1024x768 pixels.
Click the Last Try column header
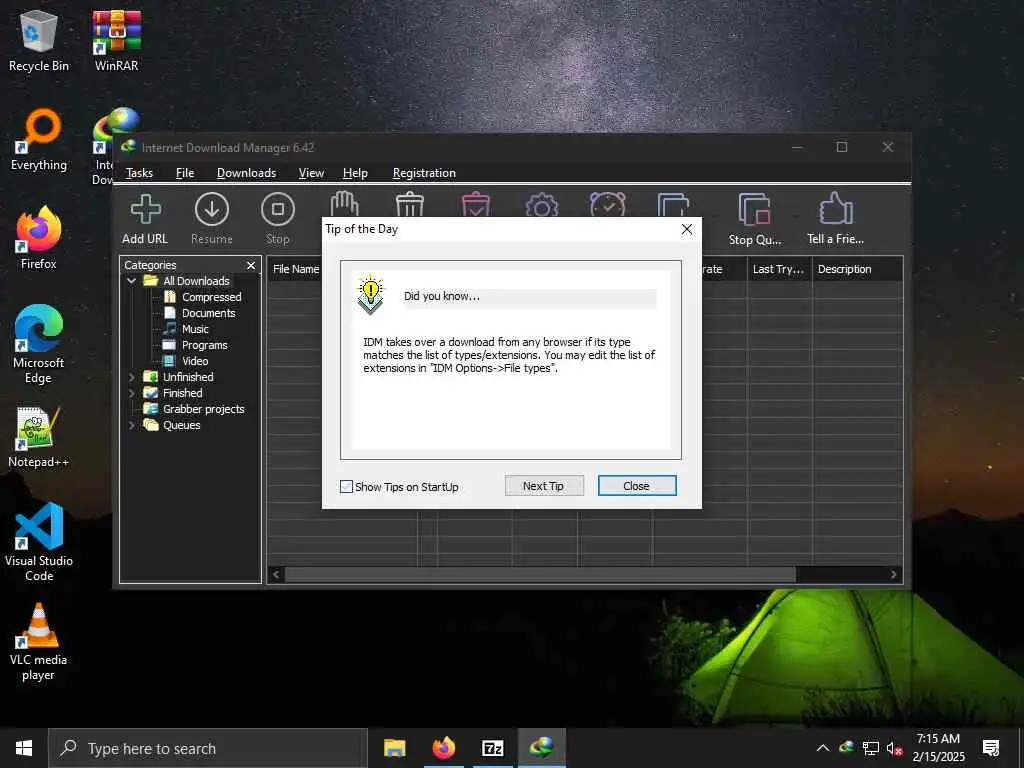pos(779,269)
